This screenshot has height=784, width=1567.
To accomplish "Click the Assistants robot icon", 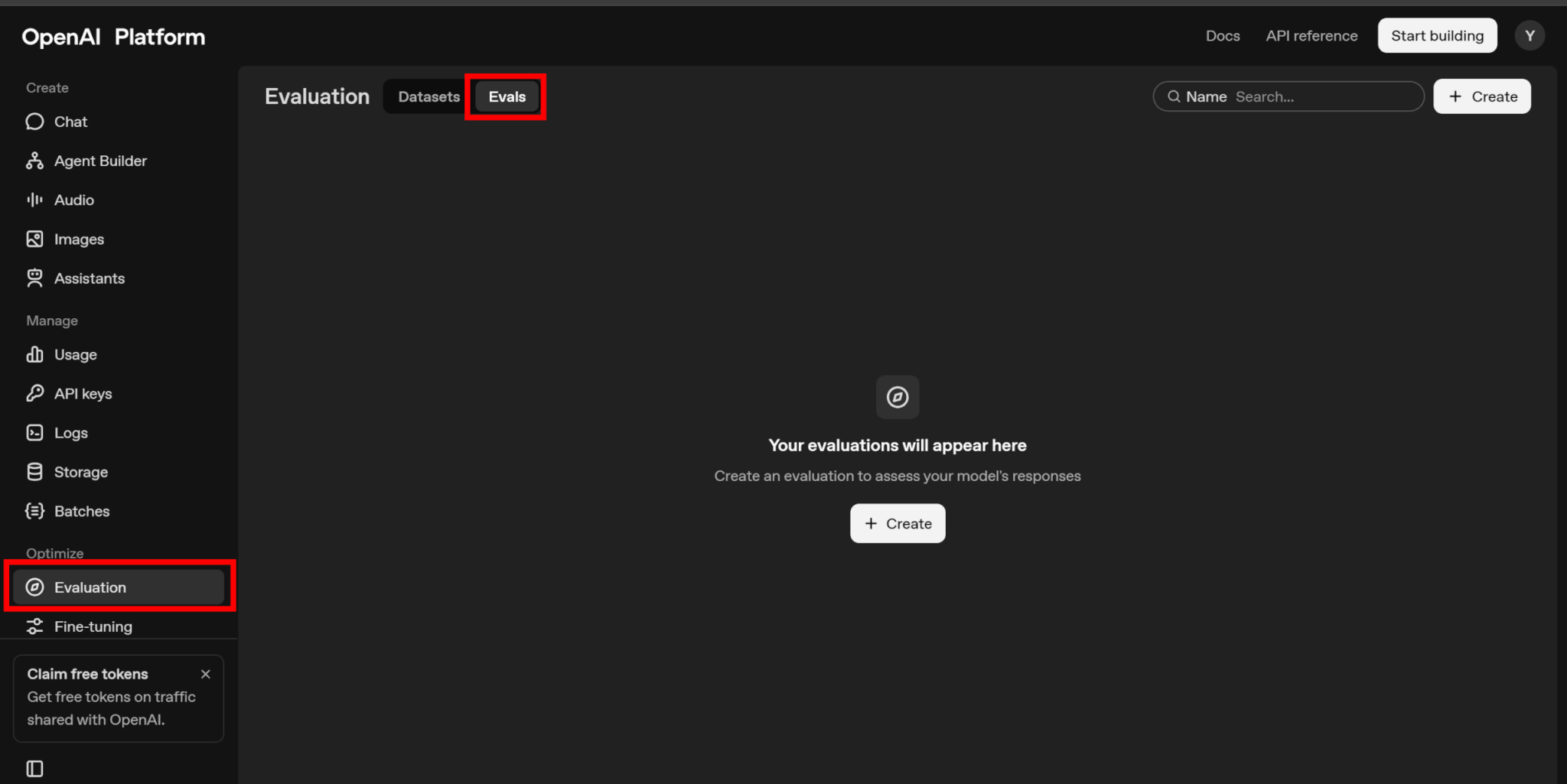I will [x=34, y=278].
